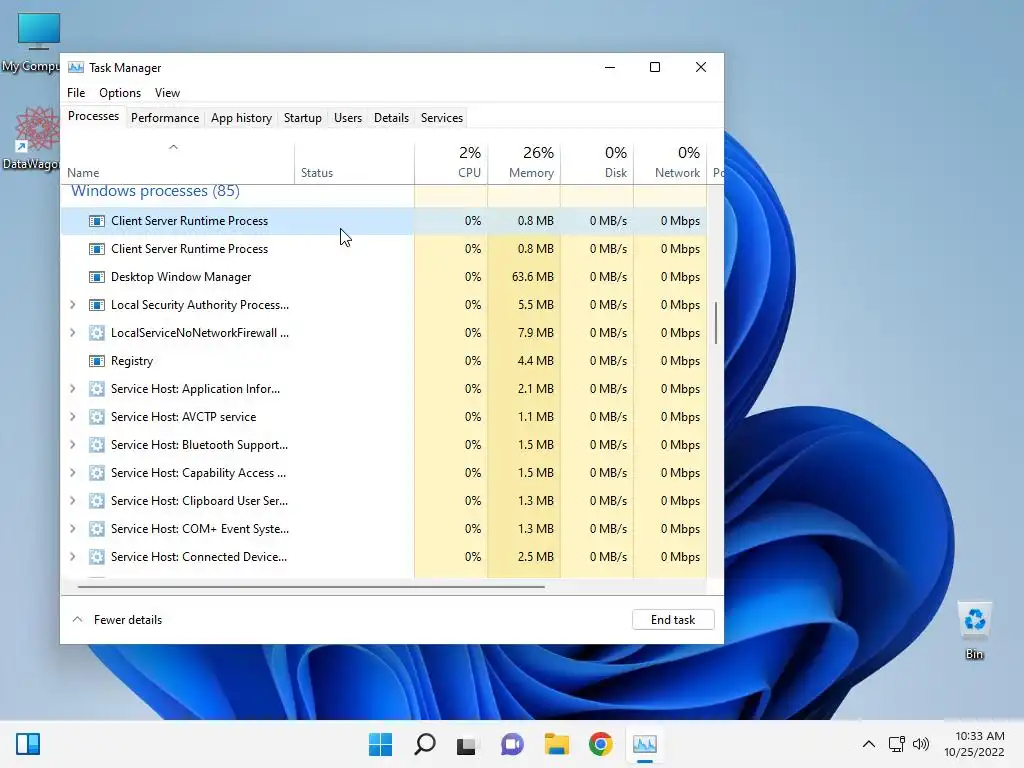Open Task View from the taskbar
Viewport: 1024px width, 768px height.
click(x=466, y=744)
